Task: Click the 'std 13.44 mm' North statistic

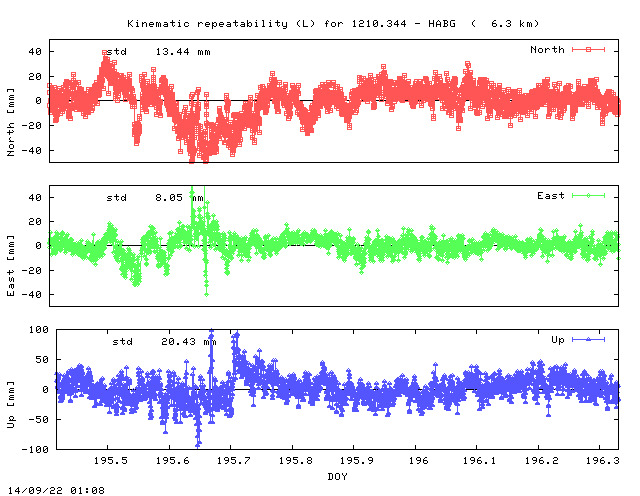Action: (x=158, y=52)
